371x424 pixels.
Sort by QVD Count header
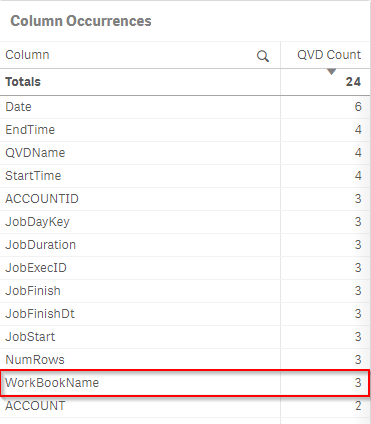(329, 55)
